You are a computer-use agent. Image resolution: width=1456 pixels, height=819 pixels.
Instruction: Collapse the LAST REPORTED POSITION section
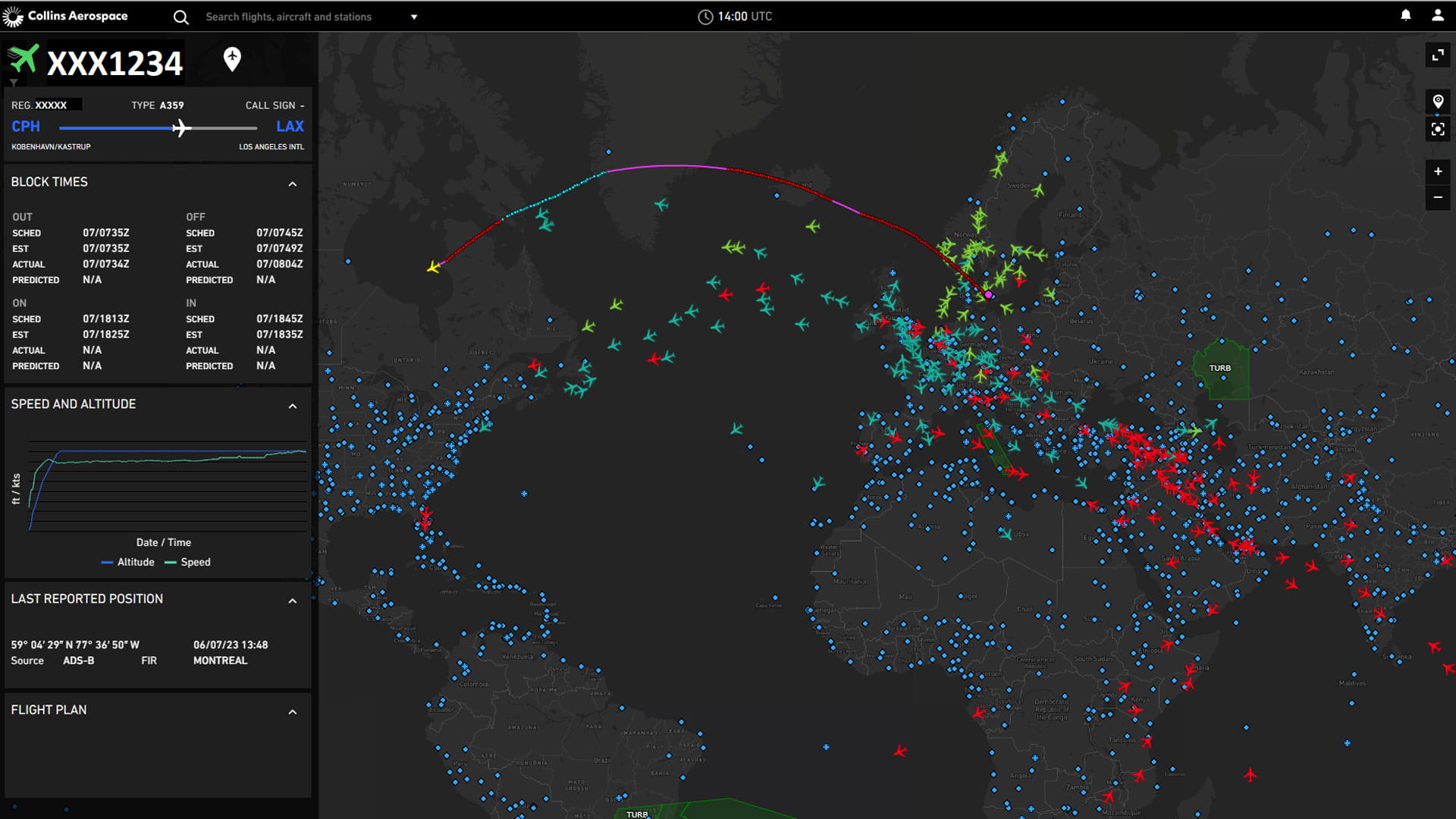[x=293, y=600]
